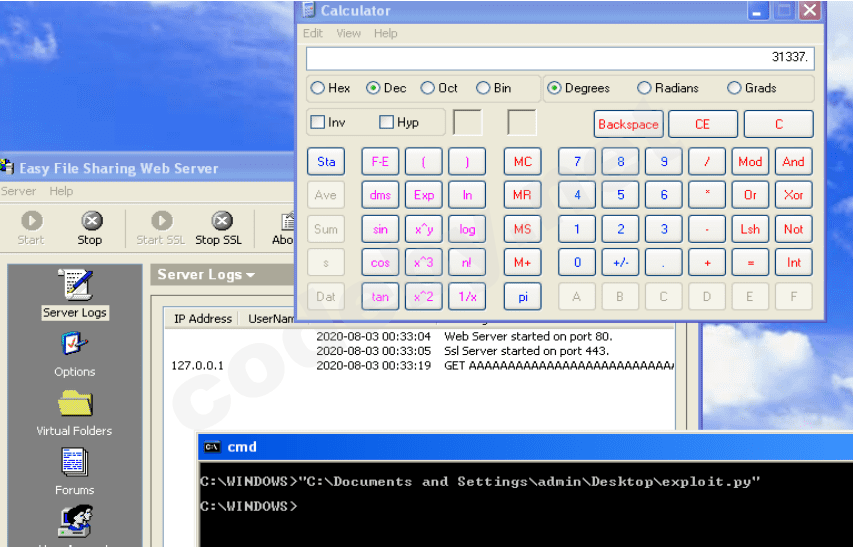
Task: Click the GET AAAA request log entry
Action: point(559,366)
